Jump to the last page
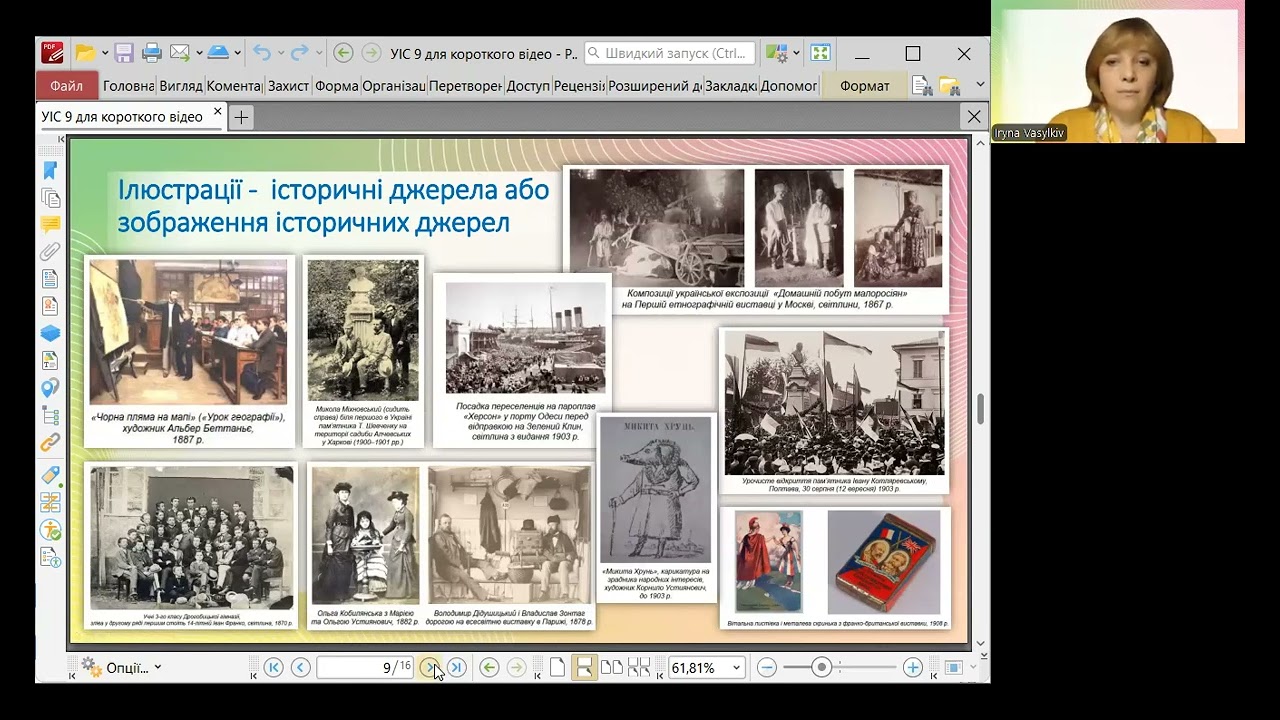Image resolution: width=1280 pixels, height=720 pixels. tap(456, 668)
